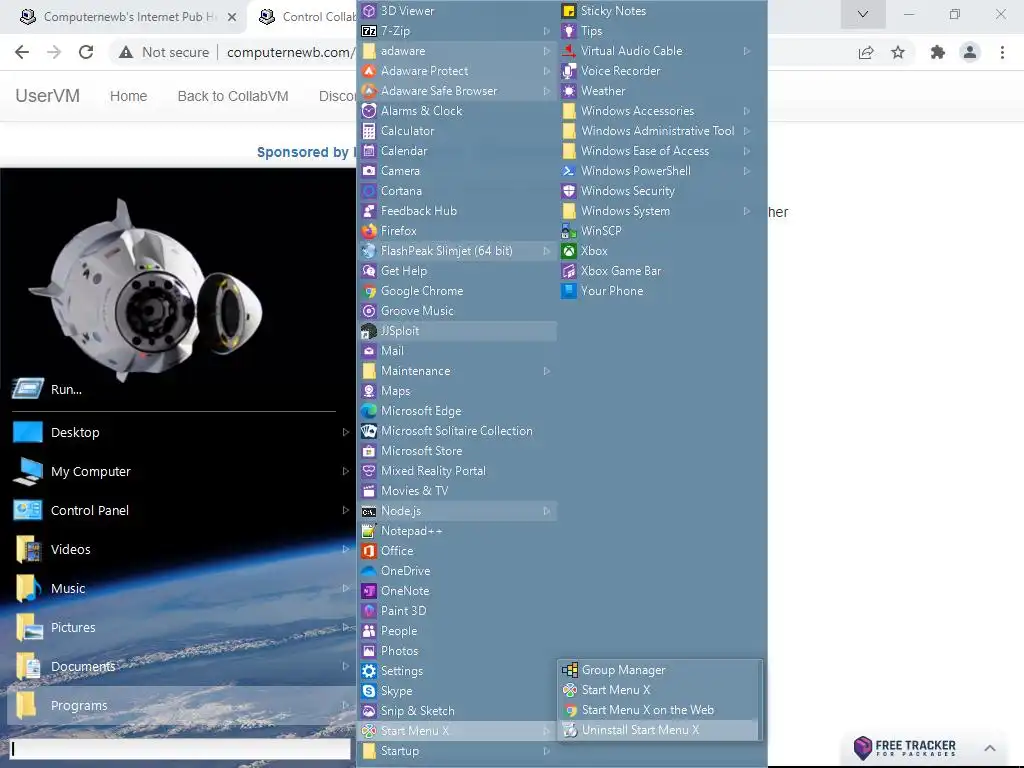Click the Home navigation link
The width and height of the screenshot is (1024, 768).
click(129, 96)
